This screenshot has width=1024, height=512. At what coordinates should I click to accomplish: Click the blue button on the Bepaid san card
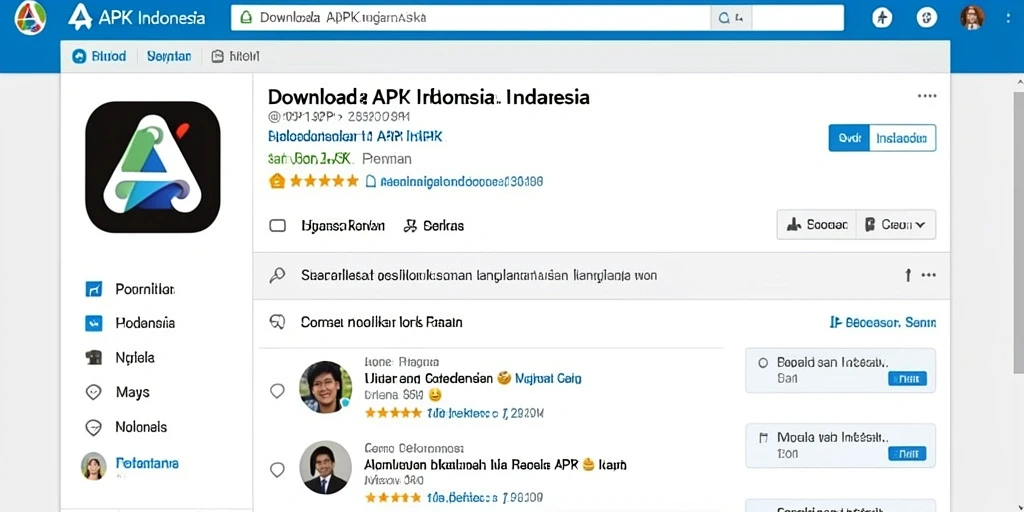point(907,378)
